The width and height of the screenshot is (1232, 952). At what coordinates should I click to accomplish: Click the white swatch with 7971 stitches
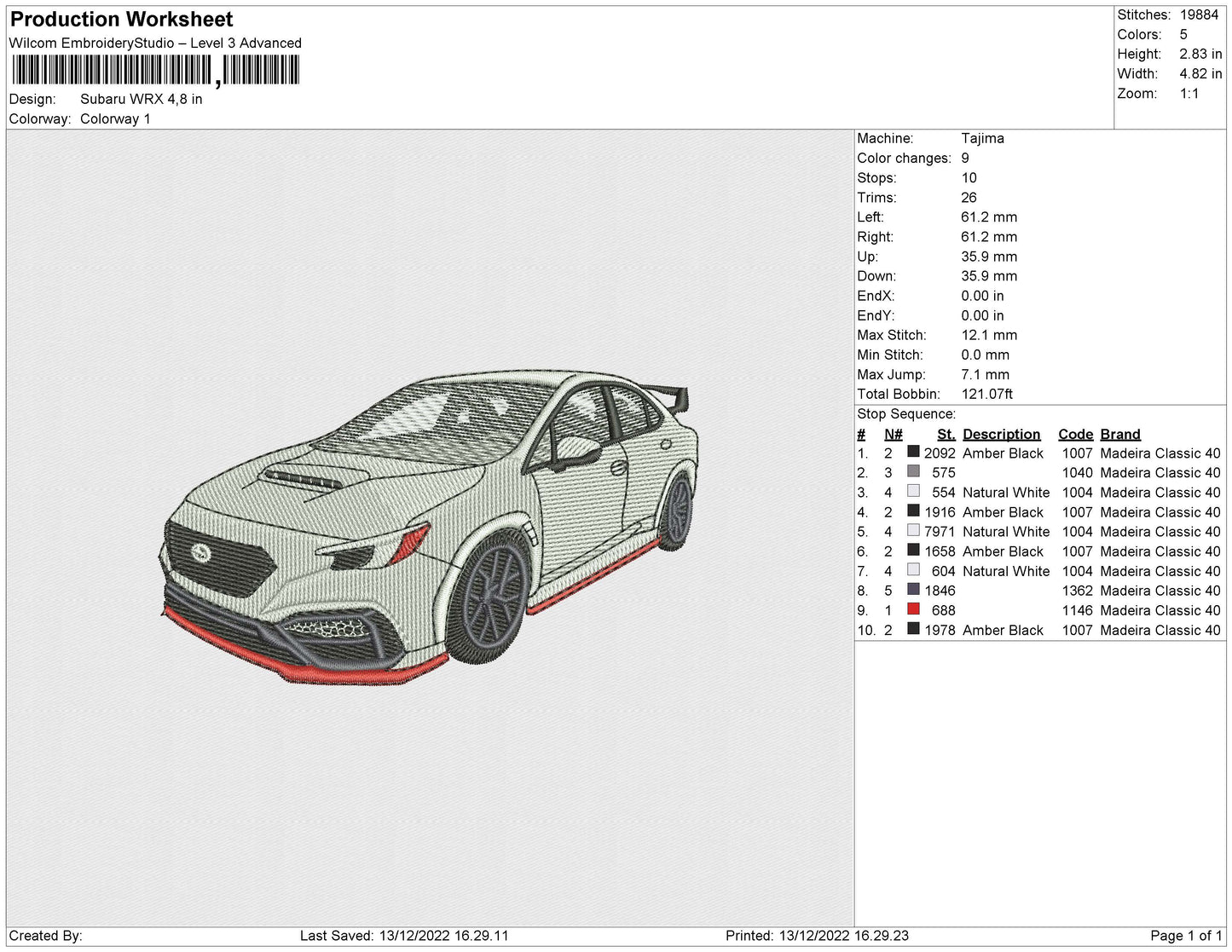pos(913,530)
